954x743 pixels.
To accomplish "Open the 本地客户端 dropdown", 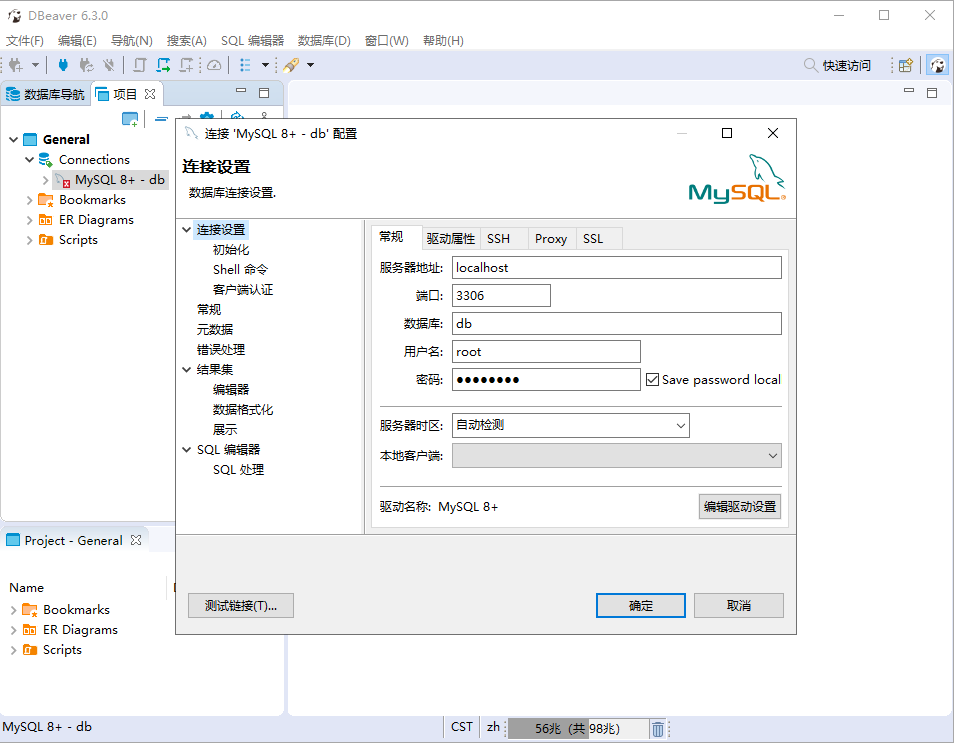I will click(616, 456).
